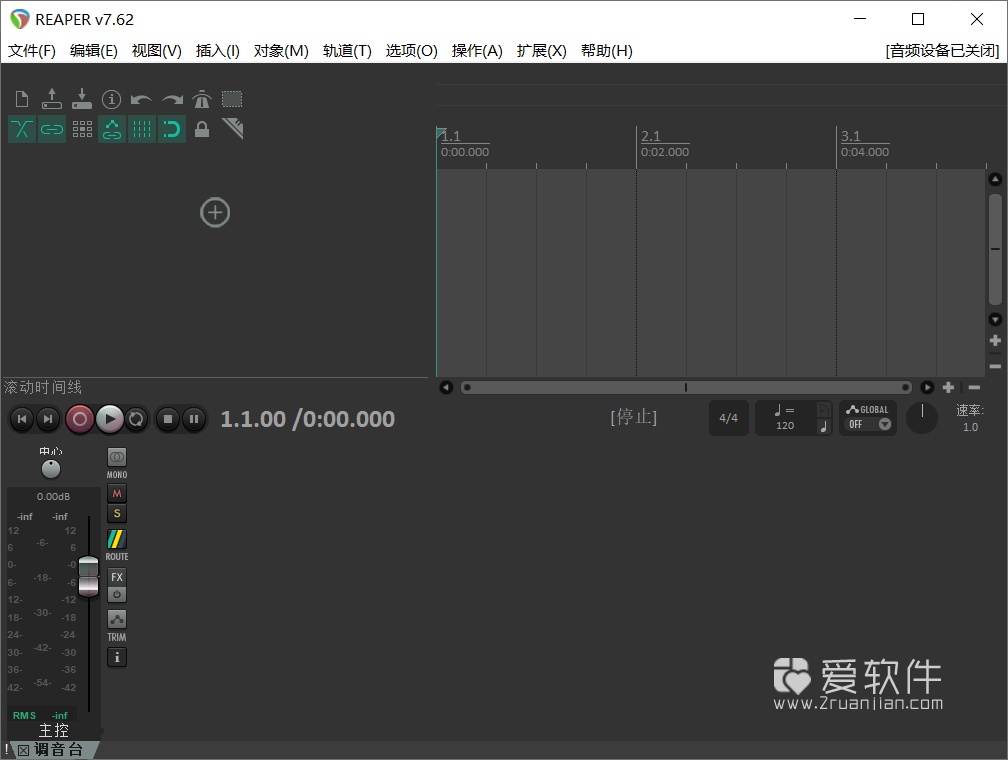Open project settings via the info icon
This screenshot has width=1008, height=760.
point(111,99)
